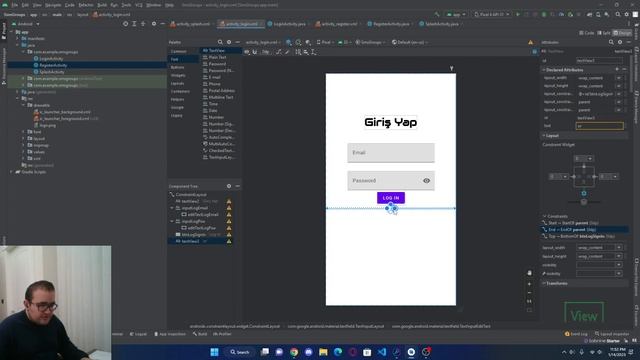Click the warnings triangle icon above design surface
This screenshot has width=640, height=360.
click(x=531, y=42)
